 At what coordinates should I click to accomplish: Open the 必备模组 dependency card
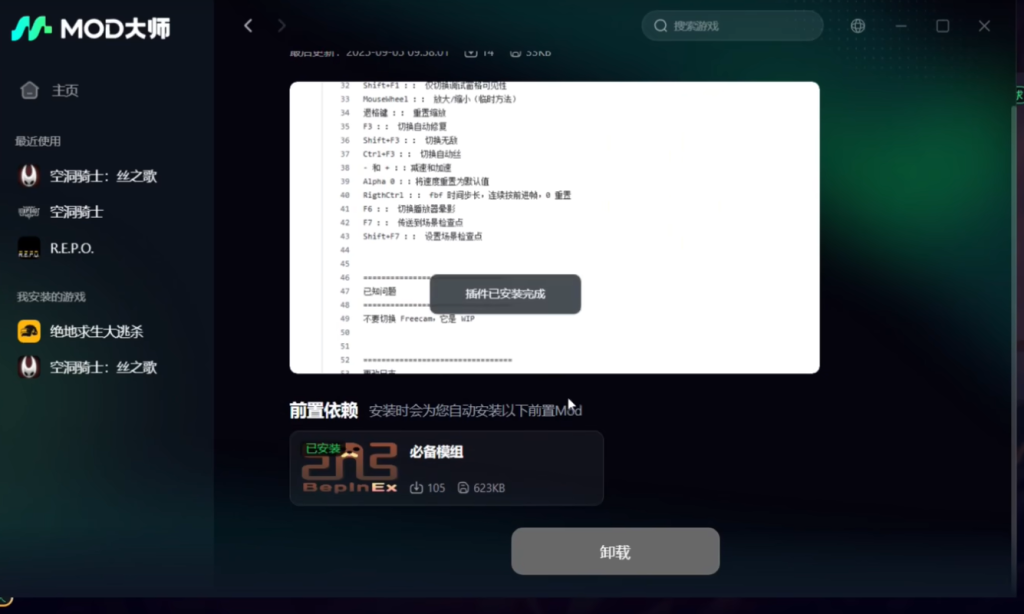tap(447, 468)
